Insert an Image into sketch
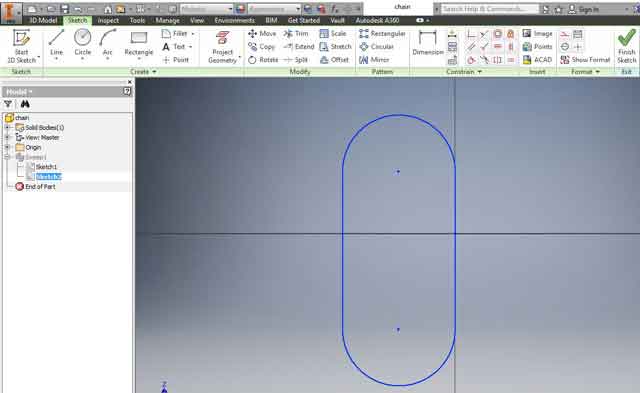Image resolution: width=640 pixels, height=393 pixels. point(537,33)
